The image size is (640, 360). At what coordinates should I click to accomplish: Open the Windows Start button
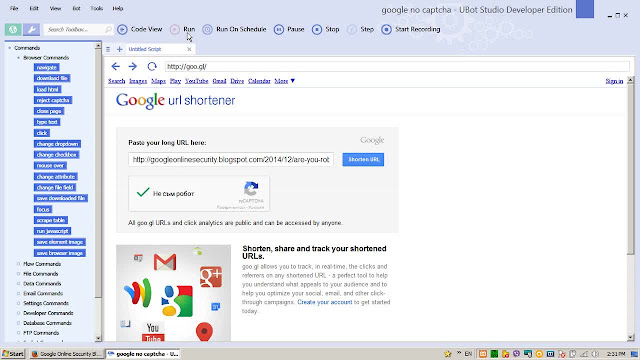pyautogui.click(x=13, y=354)
